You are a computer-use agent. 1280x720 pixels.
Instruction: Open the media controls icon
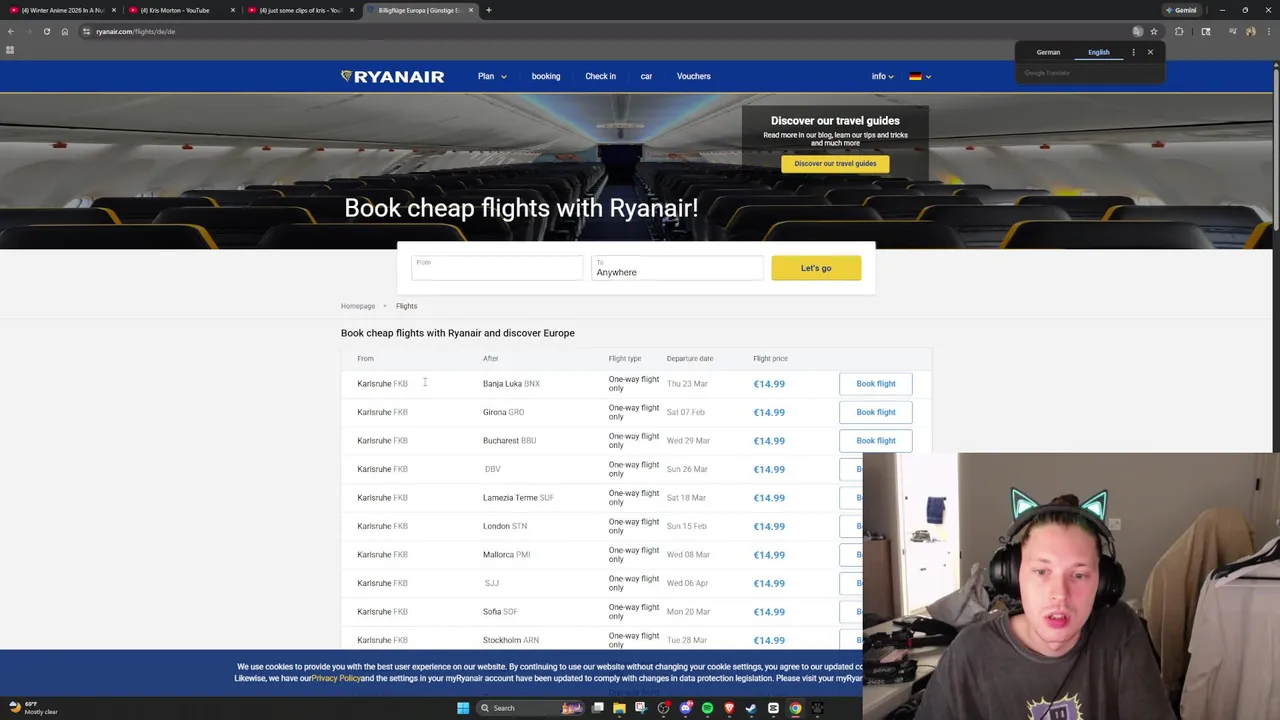pos(1233,31)
